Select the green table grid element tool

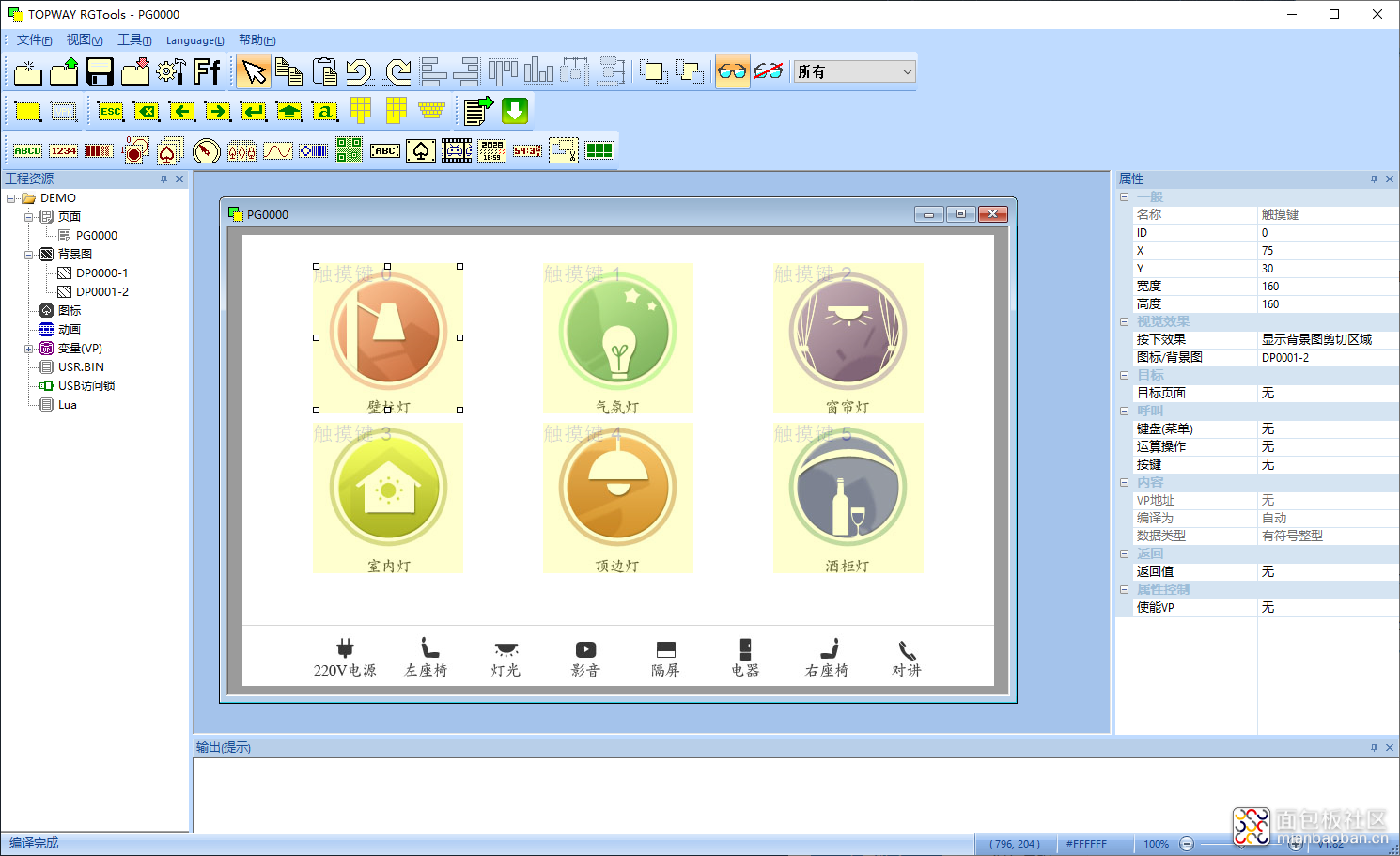click(x=599, y=150)
